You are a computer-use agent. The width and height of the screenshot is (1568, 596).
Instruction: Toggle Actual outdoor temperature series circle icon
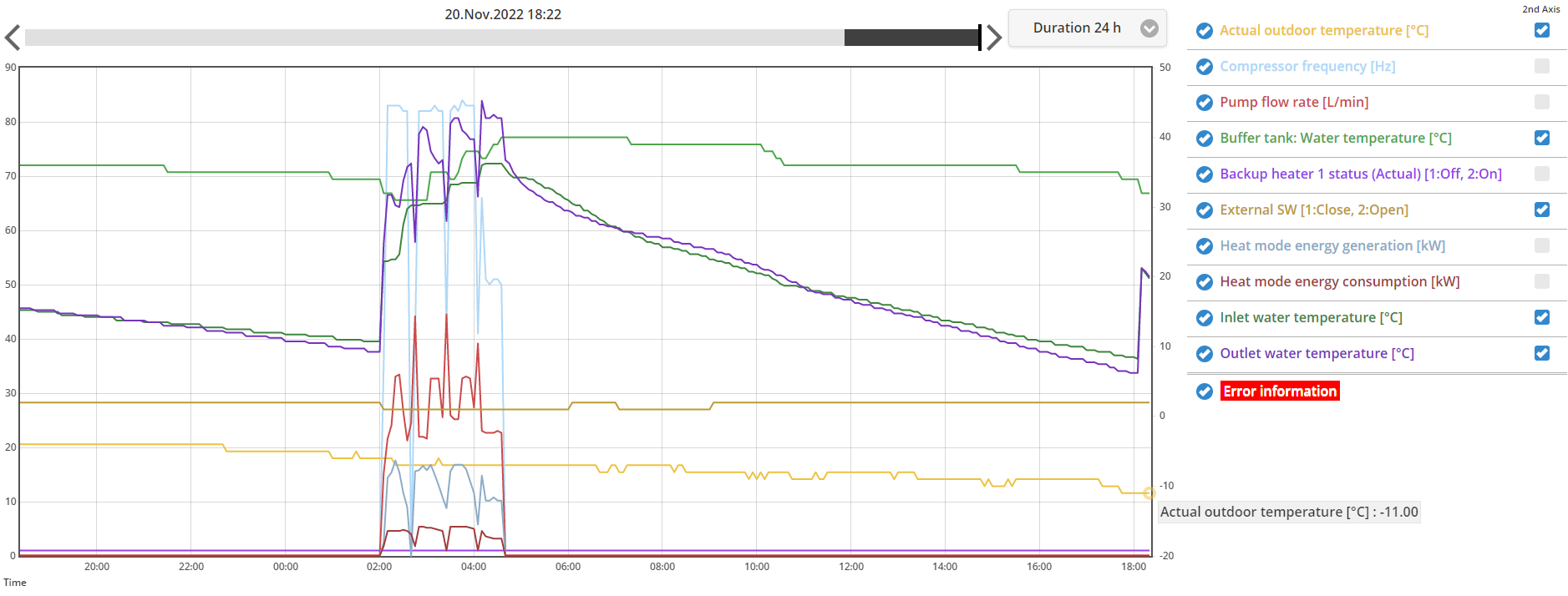click(1204, 31)
